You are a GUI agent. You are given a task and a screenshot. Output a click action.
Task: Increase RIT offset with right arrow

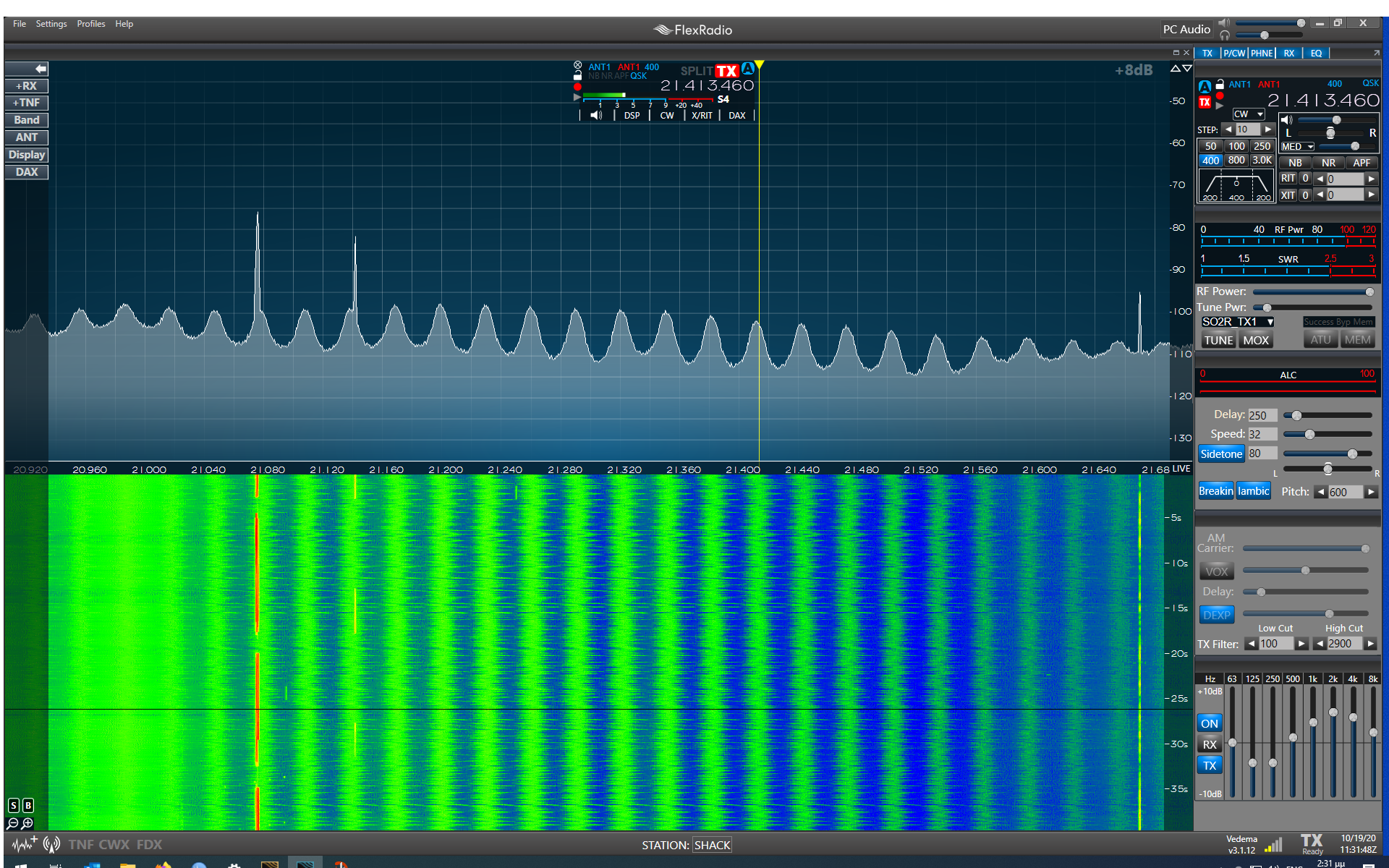click(1371, 179)
